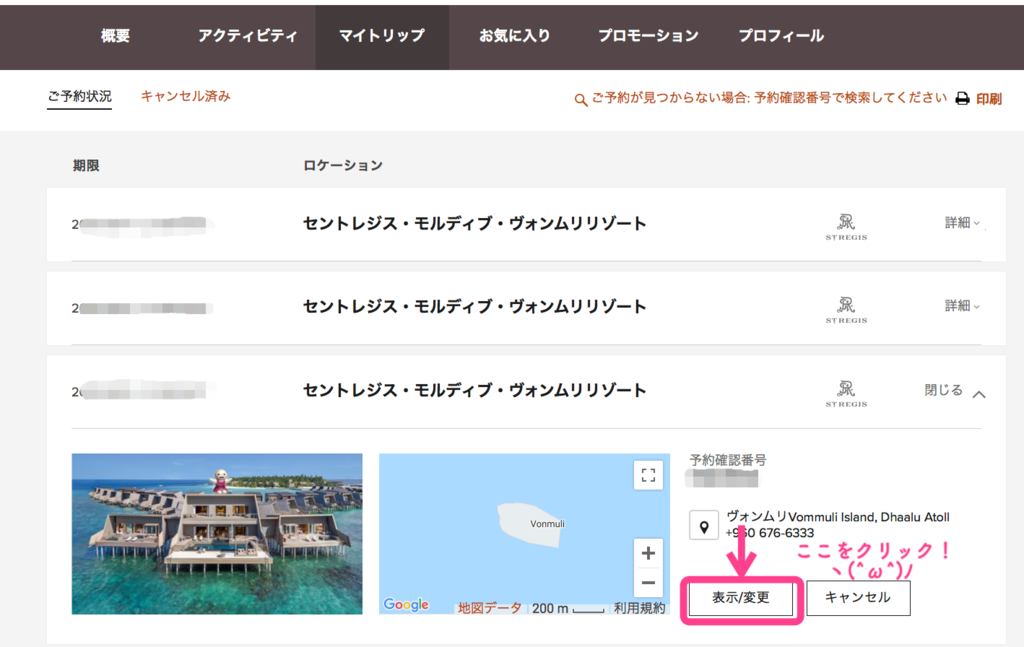Zoom in on the map
The height and width of the screenshot is (647, 1024).
point(648,554)
